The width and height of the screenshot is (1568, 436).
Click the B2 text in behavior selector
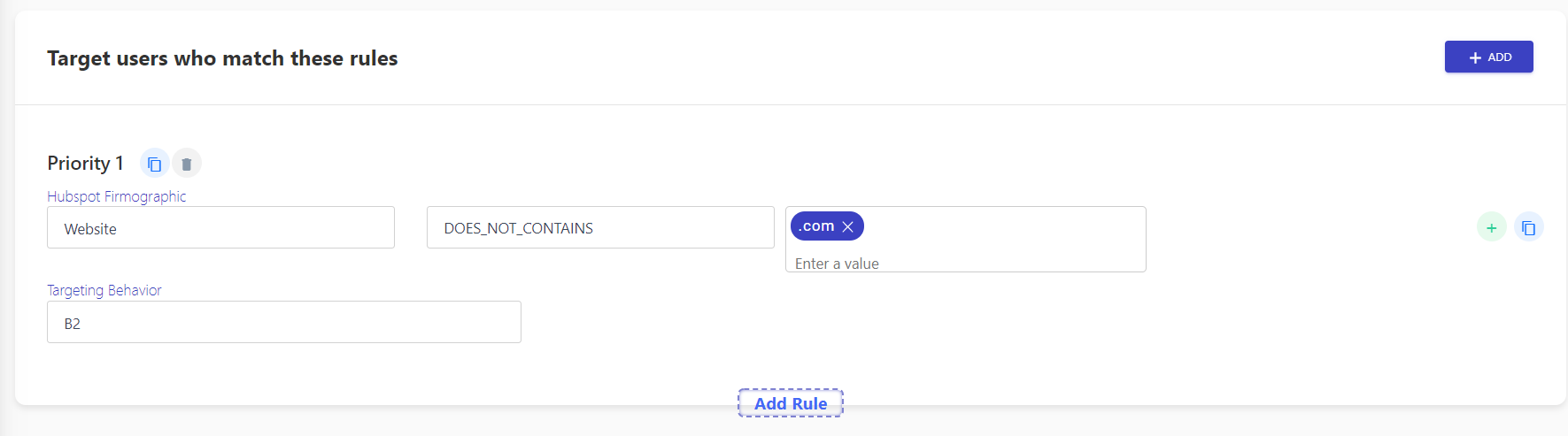click(x=73, y=324)
